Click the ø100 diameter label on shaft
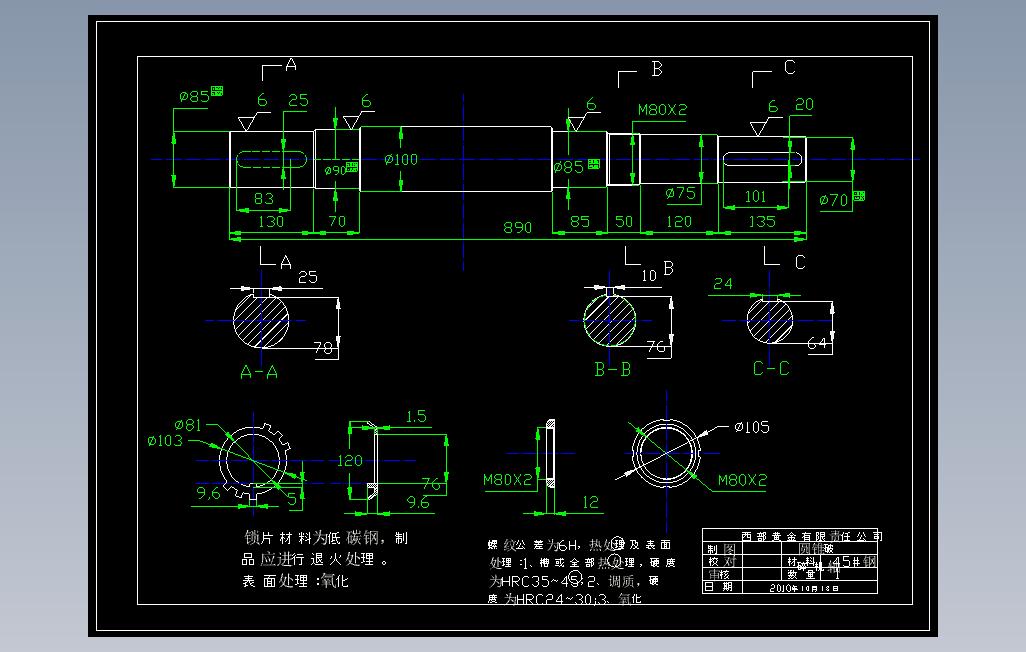The width and height of the screenshot is (1026, 652). 401,159
